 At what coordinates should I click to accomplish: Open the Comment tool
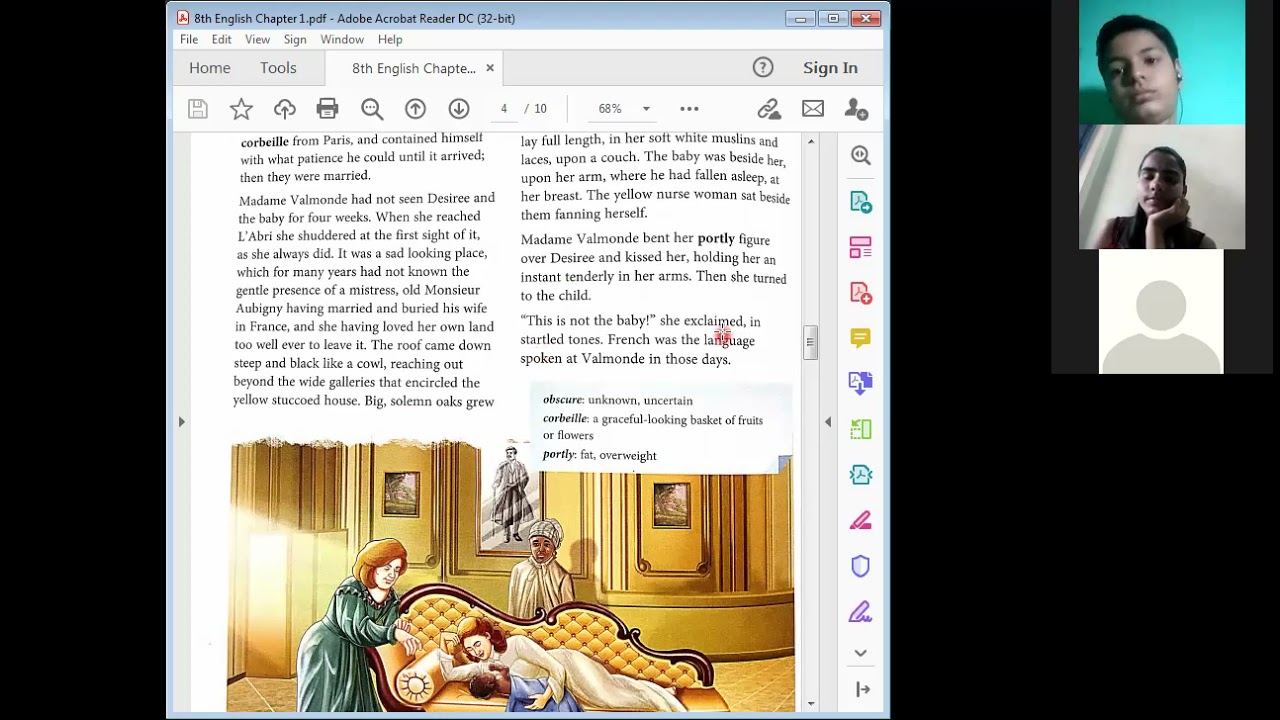(x=861, y=338)
